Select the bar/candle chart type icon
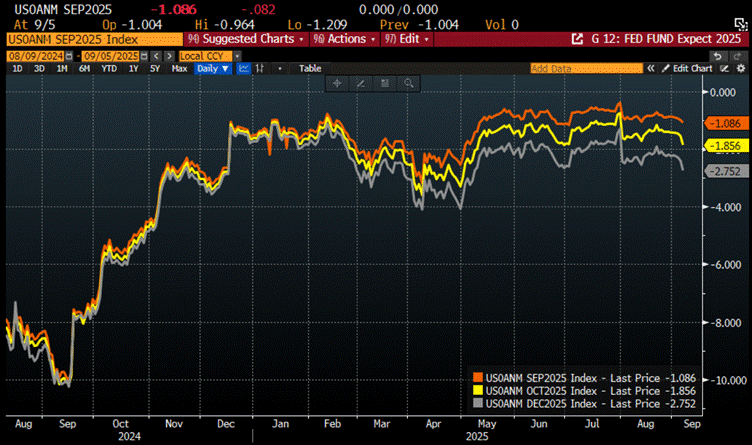Screen dimensions: 752x445 pyautogui.click(x=260, y=69)
